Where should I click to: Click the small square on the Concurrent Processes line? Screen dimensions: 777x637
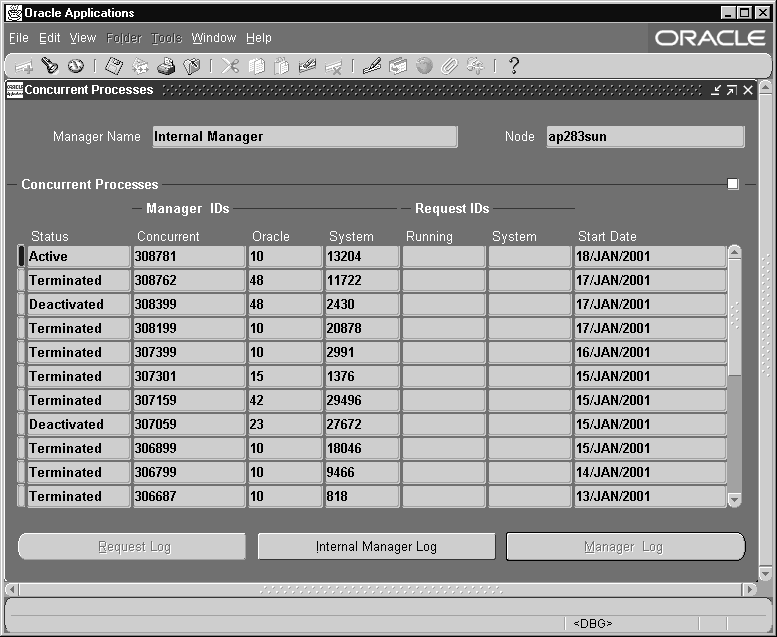[733, 184]
